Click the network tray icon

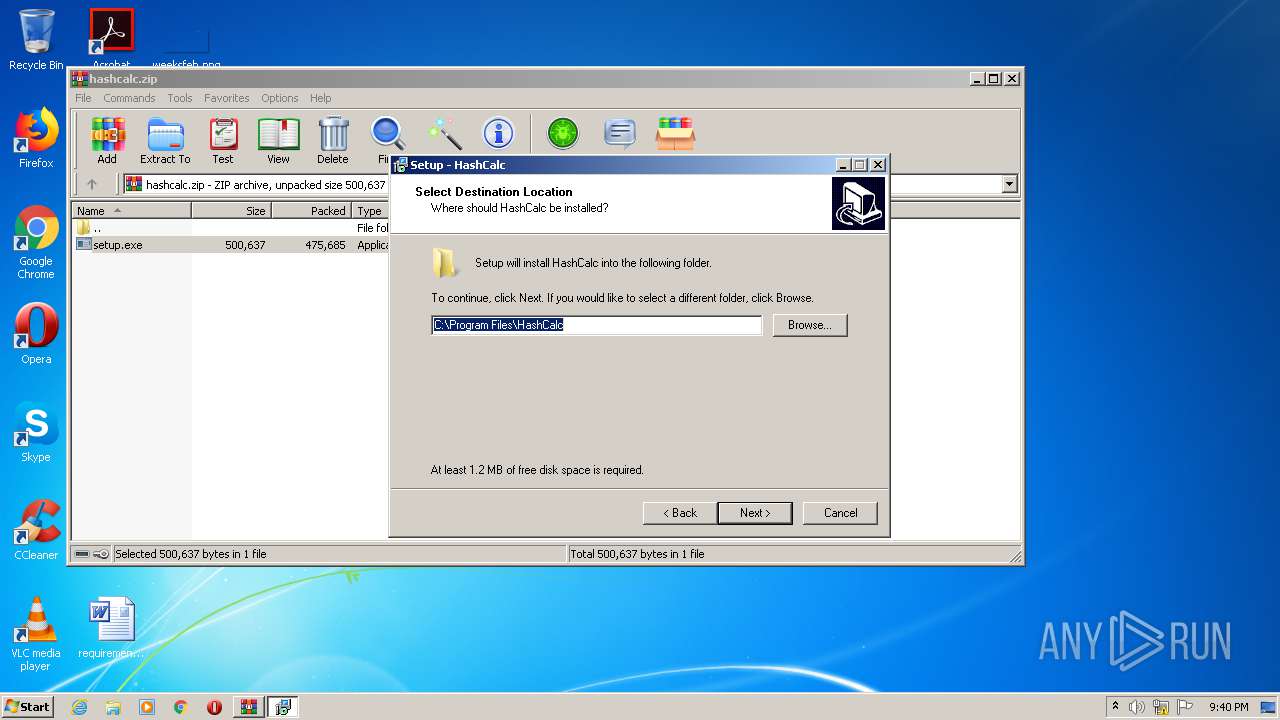click(1161, 707)
